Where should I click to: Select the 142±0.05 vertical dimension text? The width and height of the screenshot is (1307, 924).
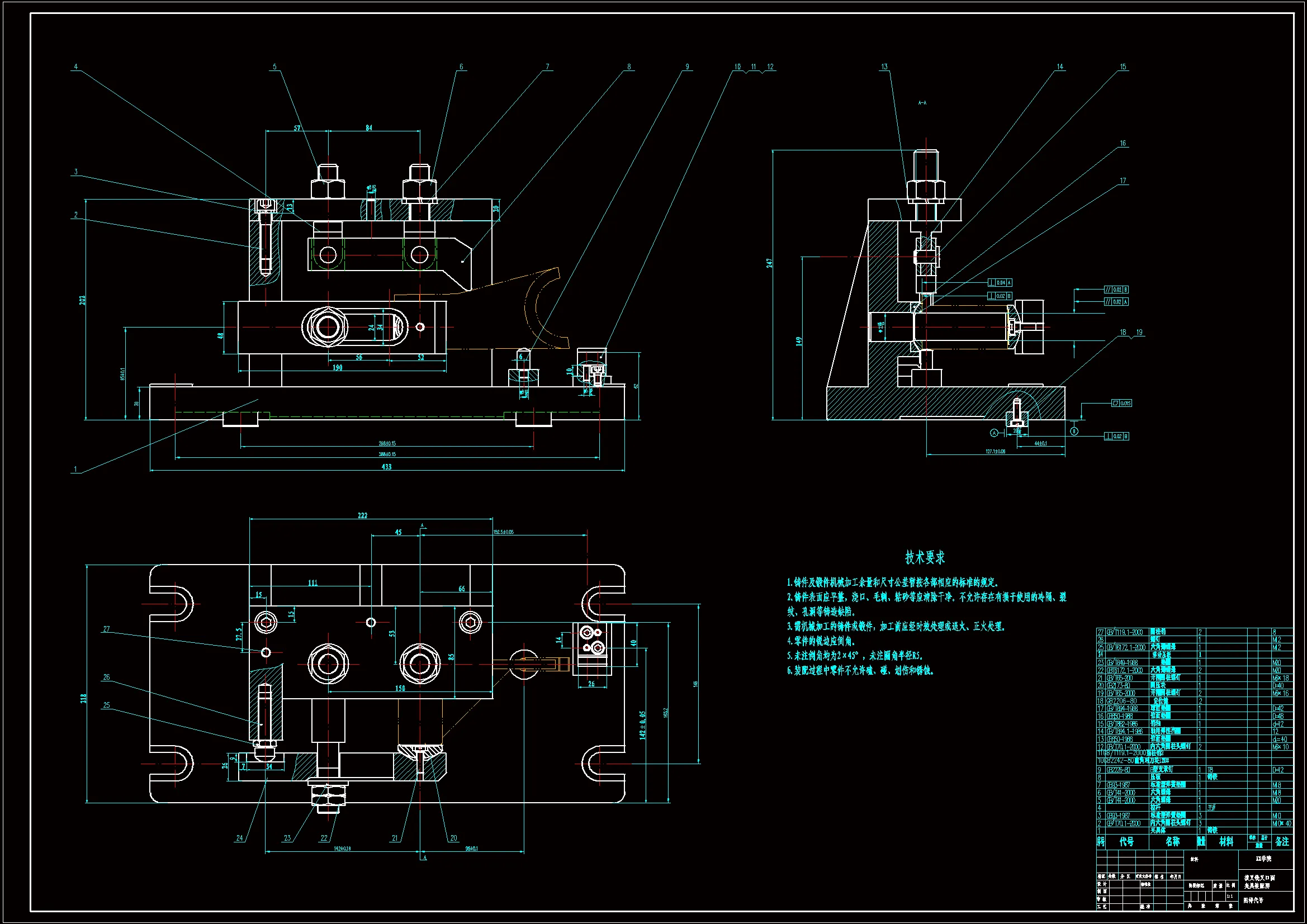pos(643,725)
